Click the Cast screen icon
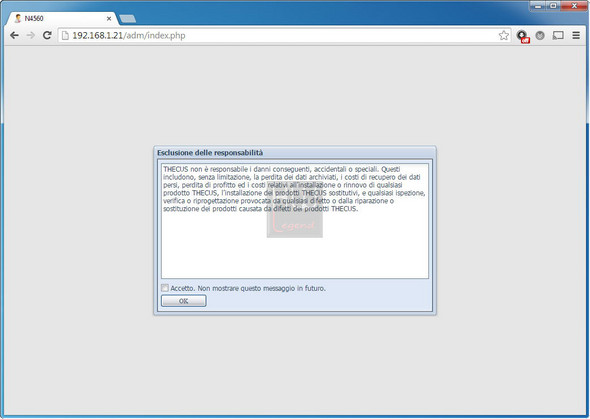Image resolution: width=590 pixels, height=419 pixels. click(x=558, y=35)
